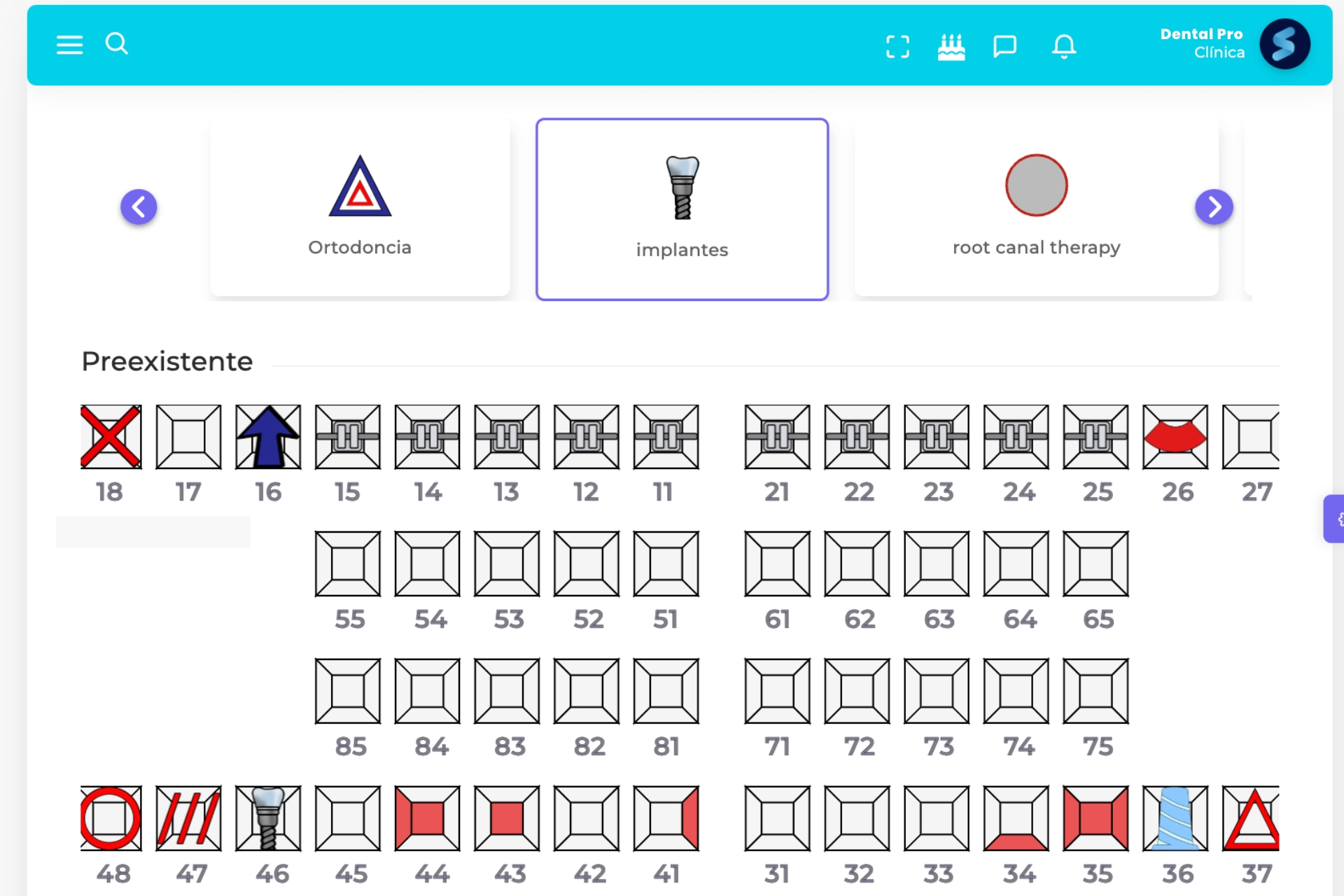
Task: Open notifications bell
Action: click(1064, 47)
